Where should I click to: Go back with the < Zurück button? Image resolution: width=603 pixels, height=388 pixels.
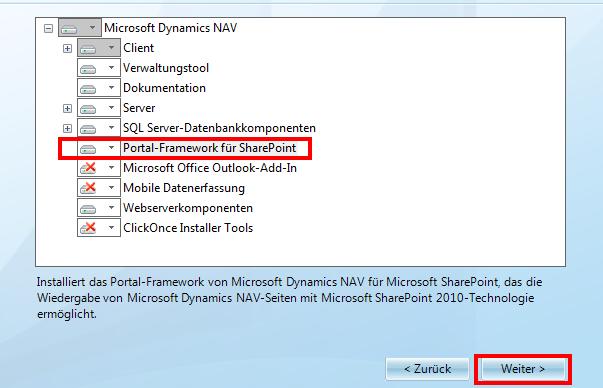pyautogui.click(x=427, y=369)
